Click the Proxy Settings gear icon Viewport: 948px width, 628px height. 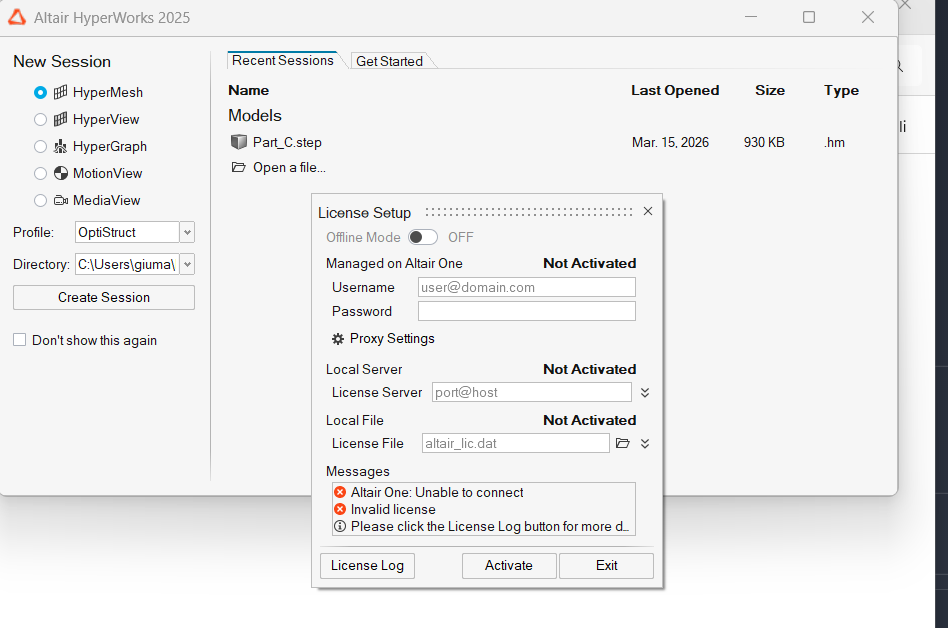[x=338, y=339]
